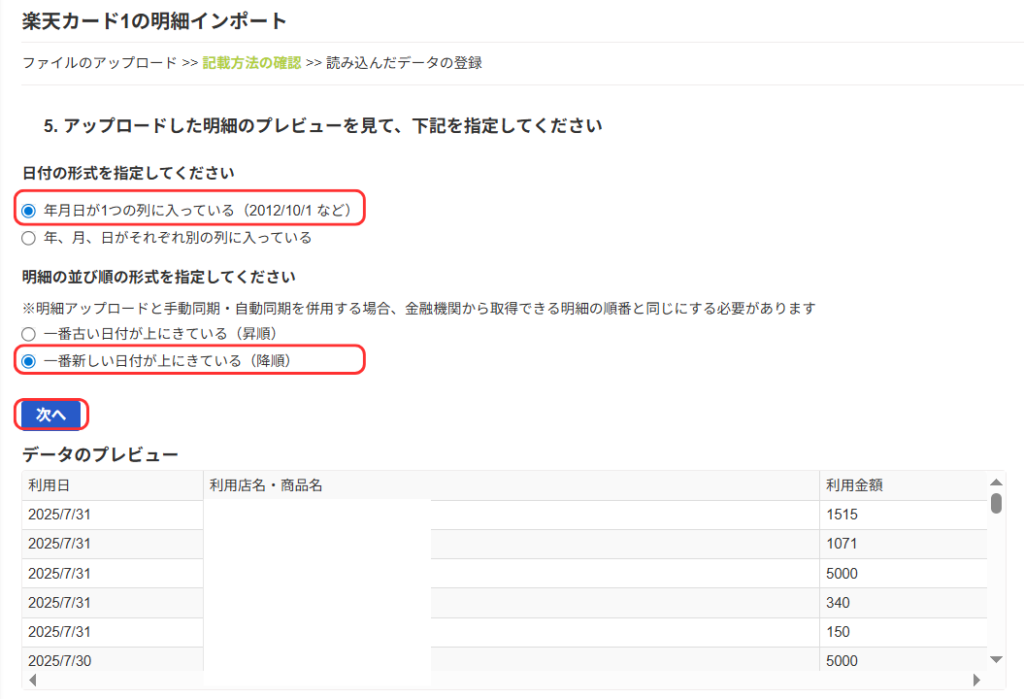Click the preview table's scroll down arrow

(x=996, y=659)
